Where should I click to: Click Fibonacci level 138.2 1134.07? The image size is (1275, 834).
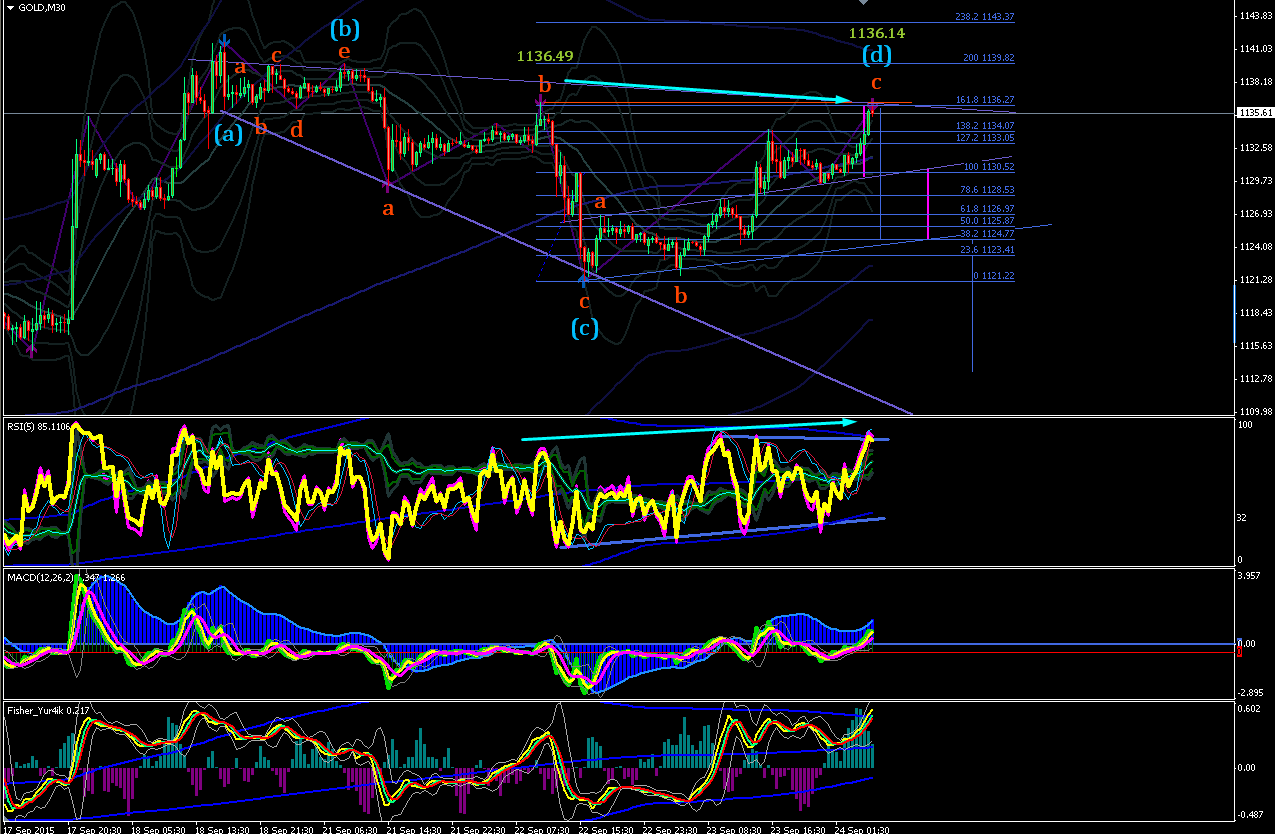click(x=985, y=125)
